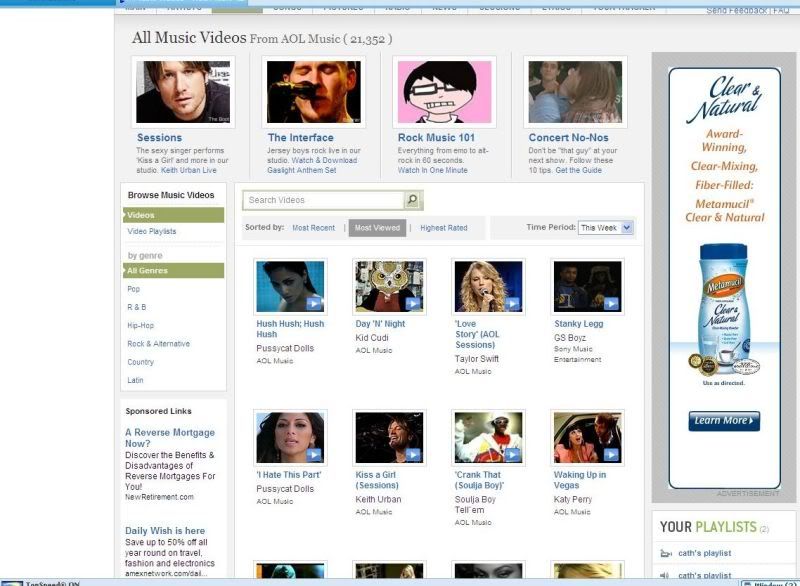800x586 pixels.
Task: Click inside the Search Videos field
Action: (322, 201)
